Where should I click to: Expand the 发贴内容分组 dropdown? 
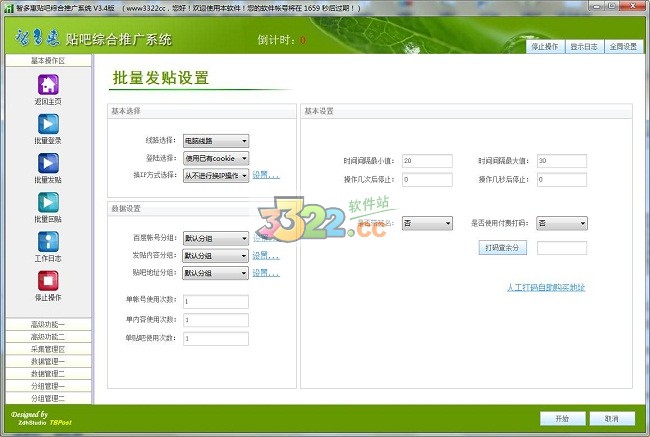click(x=216, y=256)
